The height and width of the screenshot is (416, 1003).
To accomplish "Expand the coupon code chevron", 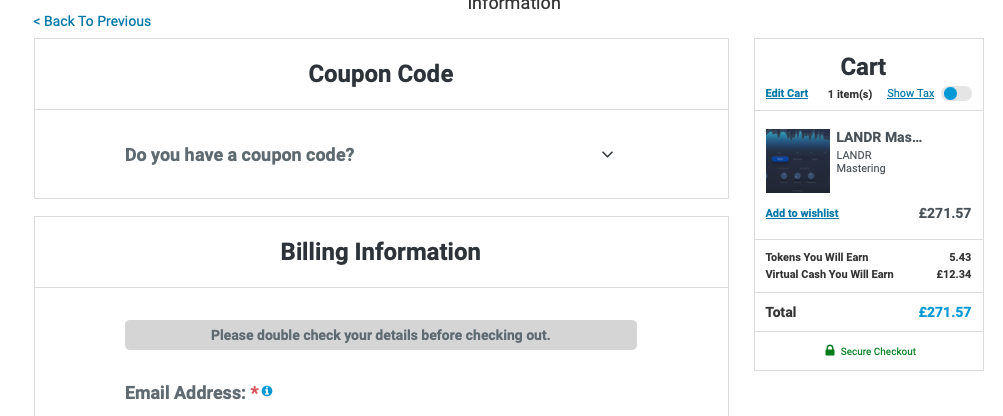I will pos(607,154).
